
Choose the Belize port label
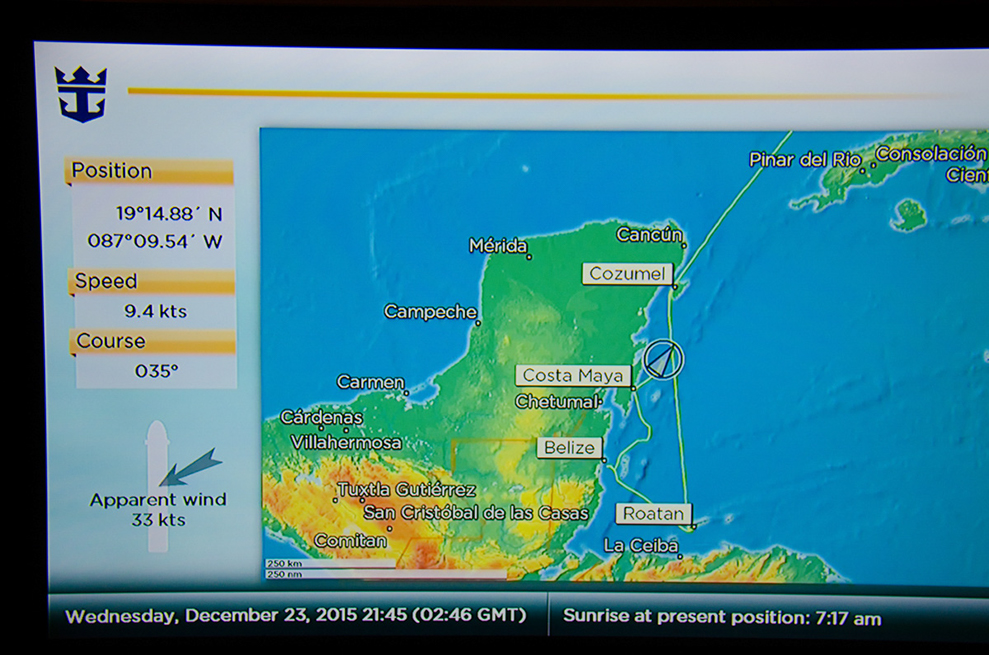point(569,448)
